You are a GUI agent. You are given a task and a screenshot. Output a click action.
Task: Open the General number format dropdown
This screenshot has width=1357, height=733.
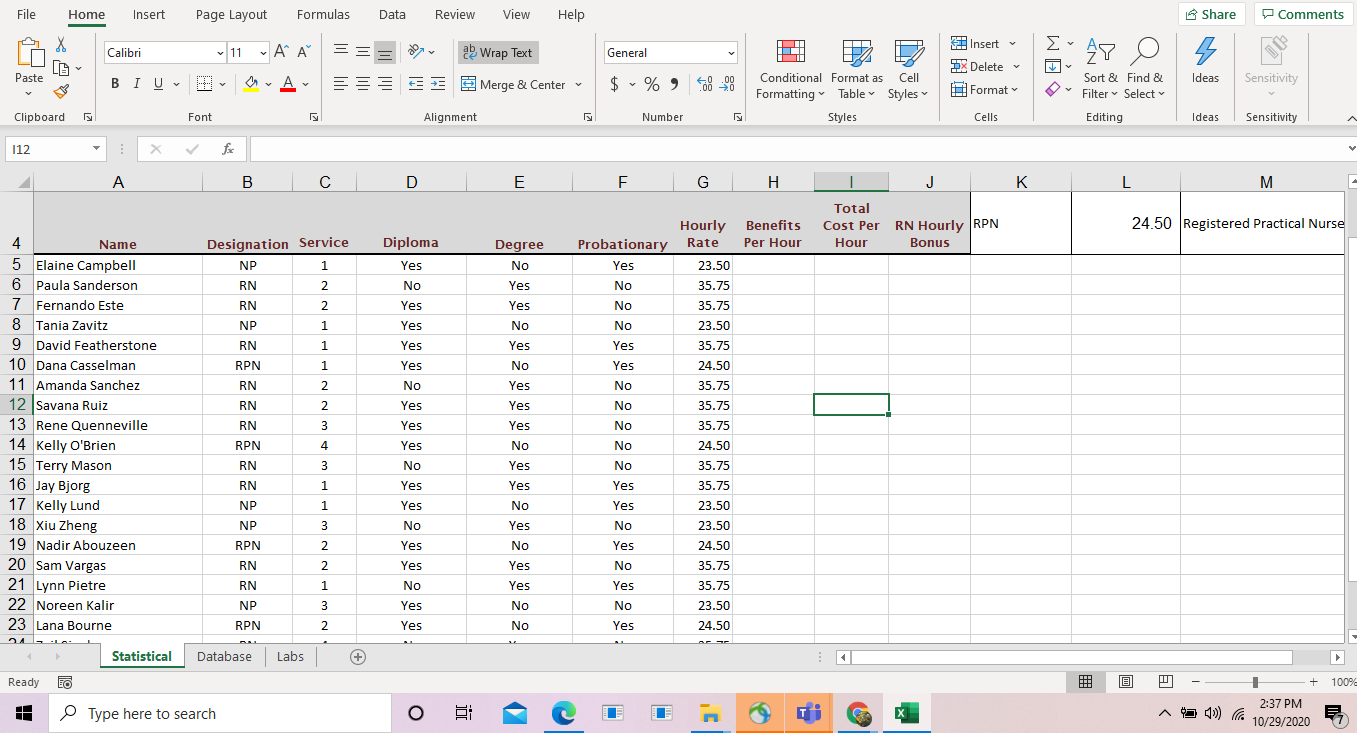(x=731, y=53)
